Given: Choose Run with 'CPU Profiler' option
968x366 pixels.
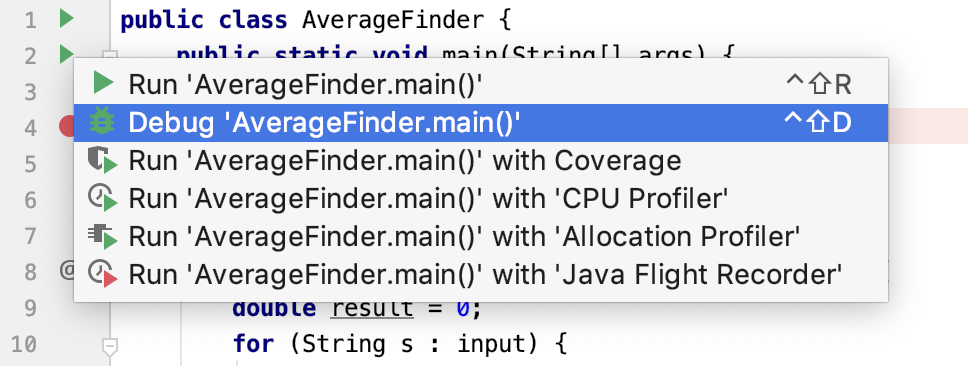Looking at the screenshot, I should point(481,199).
